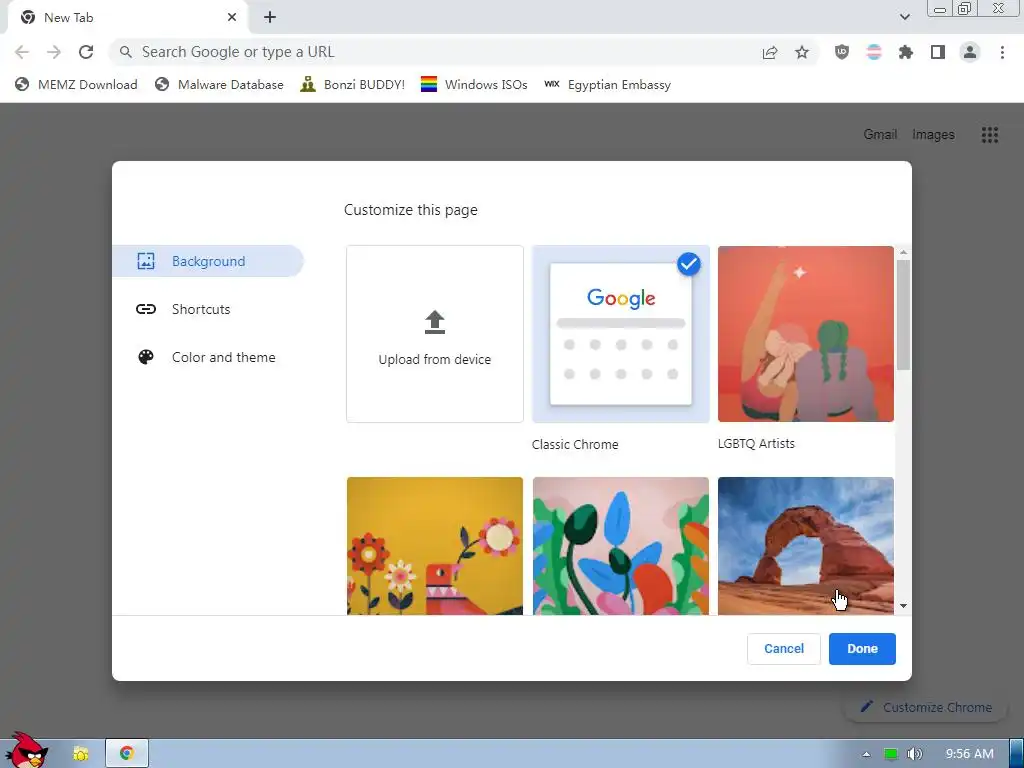
Task: Click the Chrome taskbar button
Action: point(127,754)
